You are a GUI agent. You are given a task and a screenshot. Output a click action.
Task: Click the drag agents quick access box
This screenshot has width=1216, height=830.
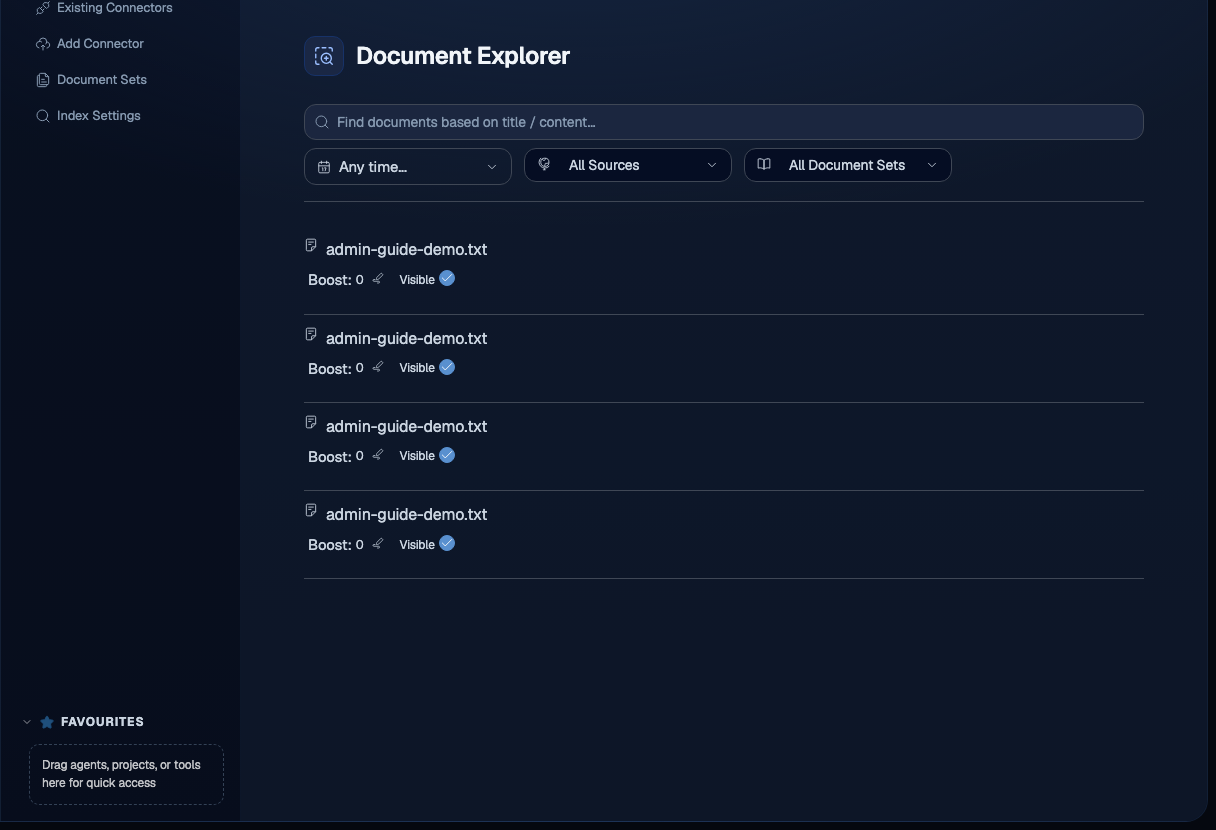tap(126, 774)
